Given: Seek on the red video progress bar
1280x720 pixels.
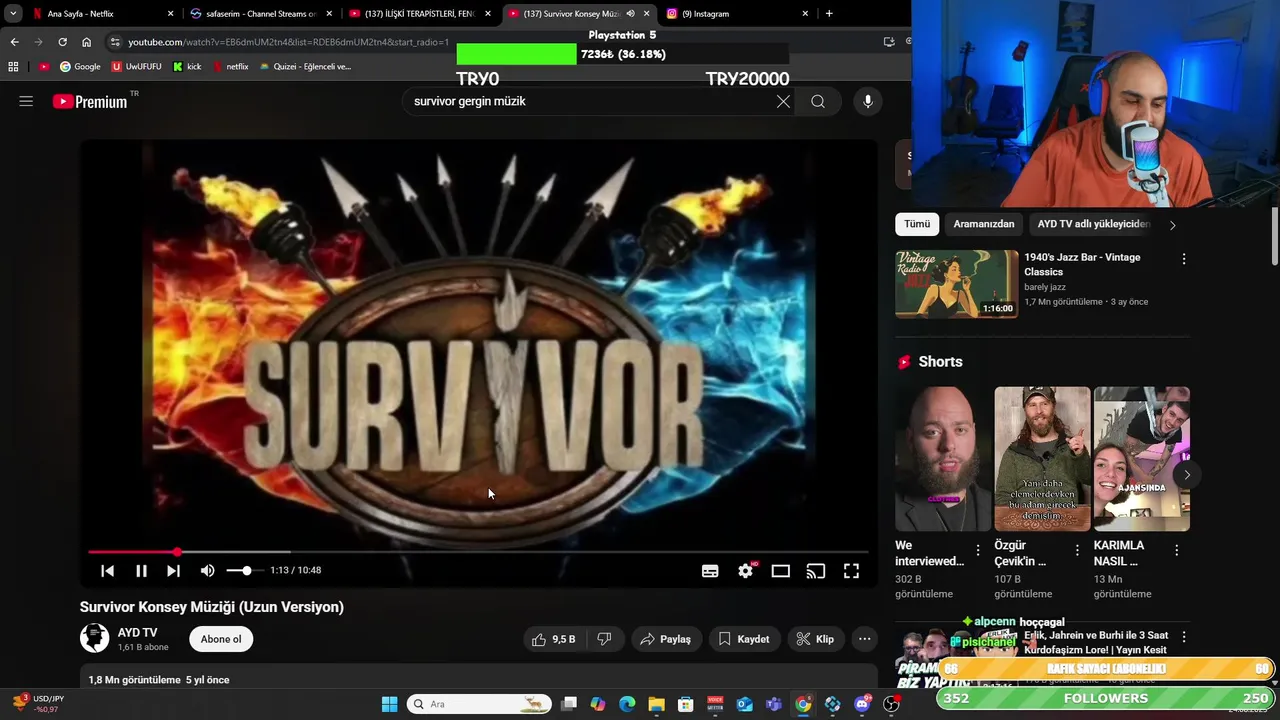Looking at the screenshot, I should pyautogui.click(x=478, y=552).
